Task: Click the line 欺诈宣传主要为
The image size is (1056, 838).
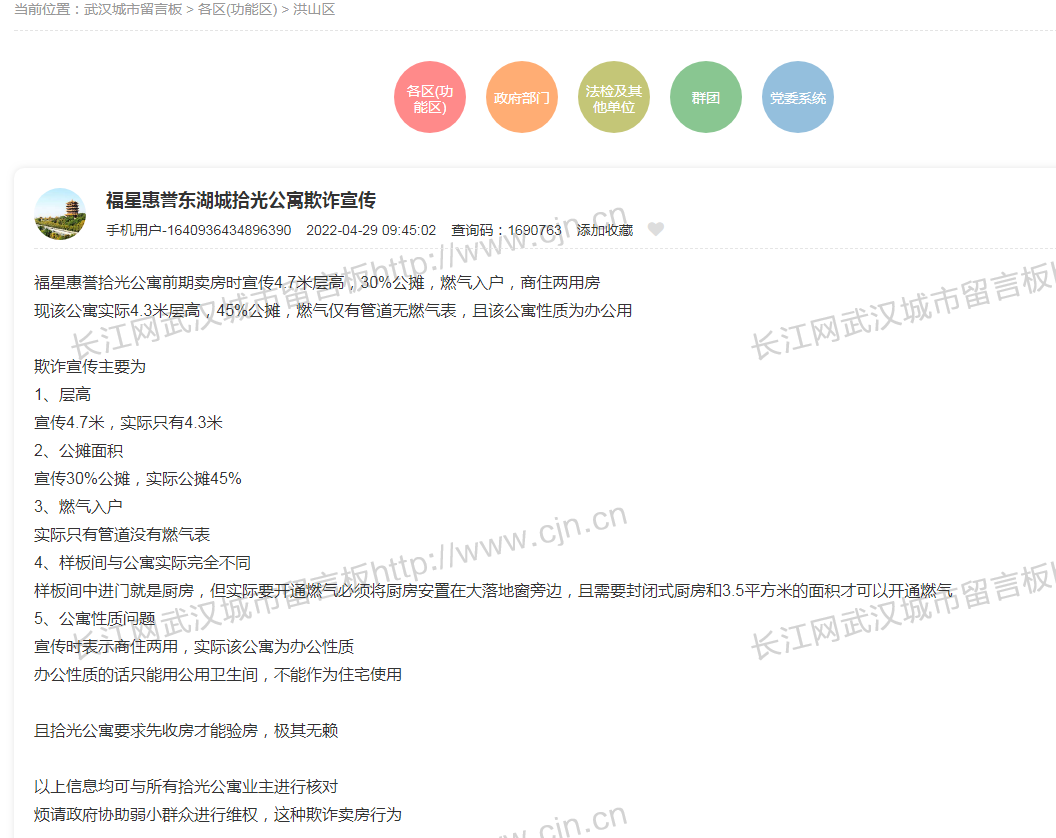Action: (90, 366)
